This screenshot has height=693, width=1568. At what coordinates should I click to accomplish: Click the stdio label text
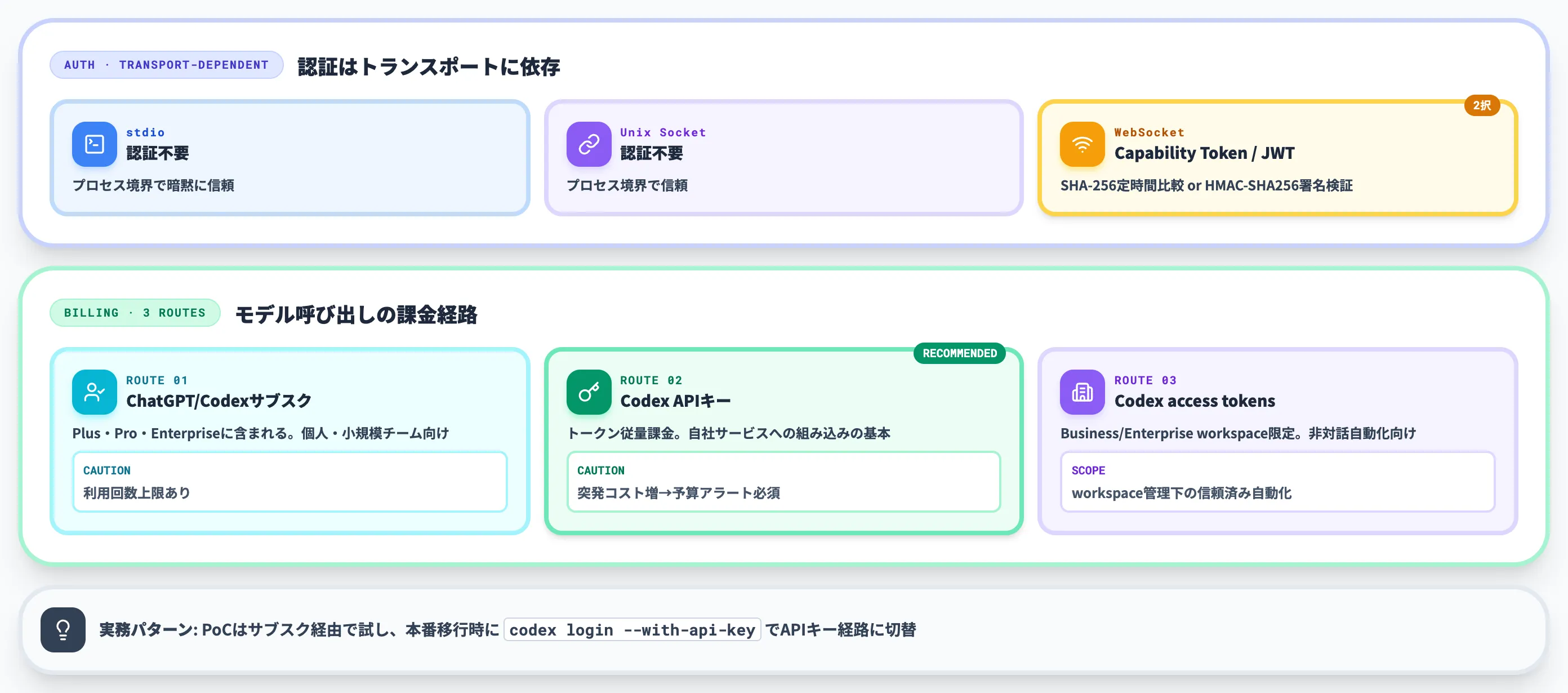click(x=145, y=132)
